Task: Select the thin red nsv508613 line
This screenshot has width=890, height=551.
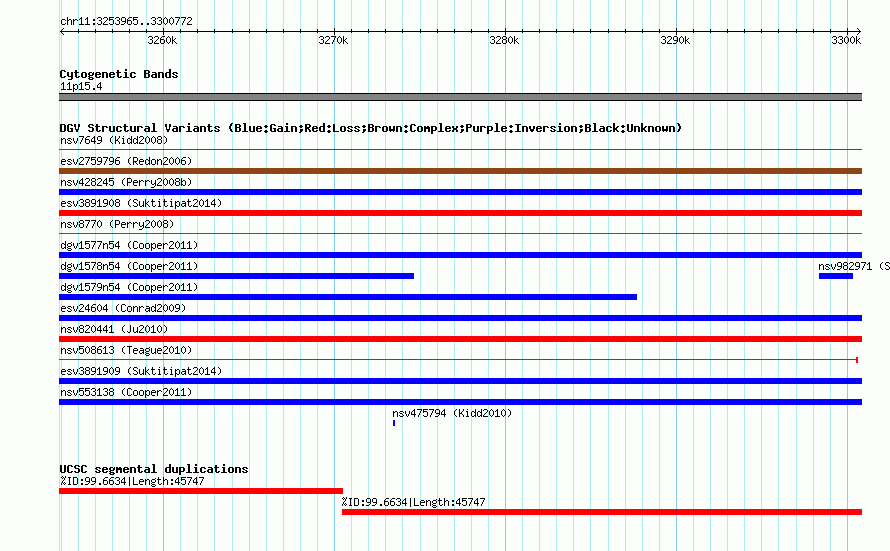Action: [x=458, y=360]
